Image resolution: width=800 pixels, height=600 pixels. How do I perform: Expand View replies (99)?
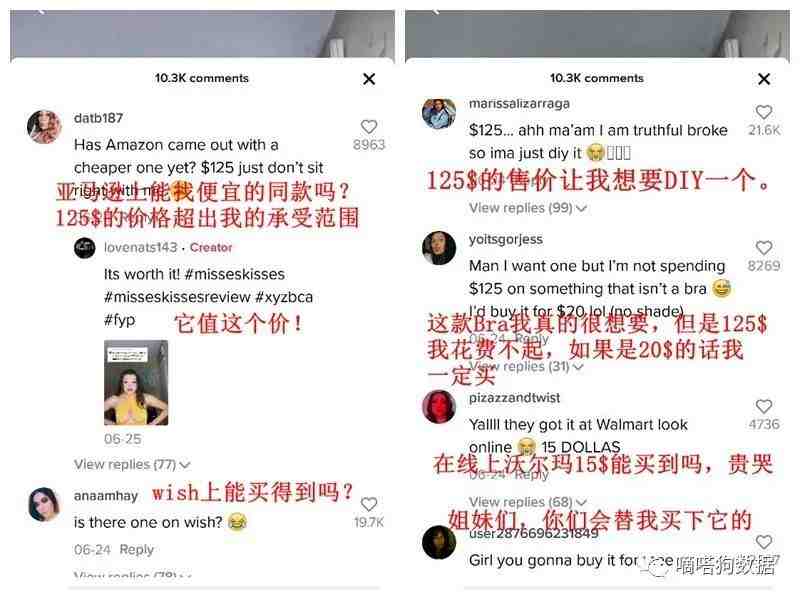[528, 208]
